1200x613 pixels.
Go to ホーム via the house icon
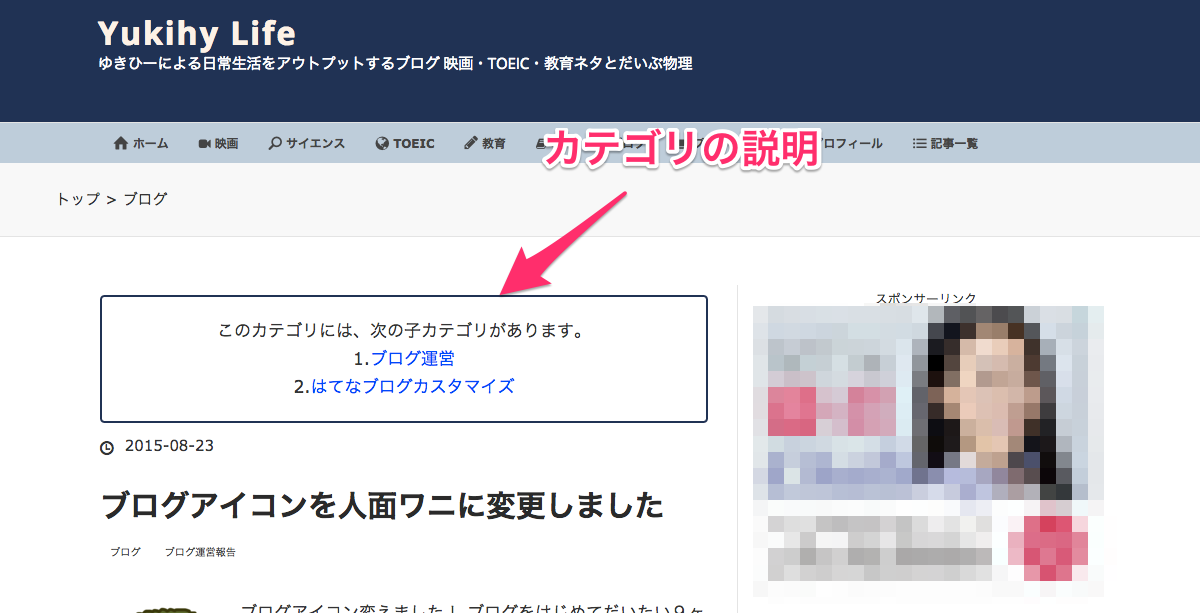(141, 143)
